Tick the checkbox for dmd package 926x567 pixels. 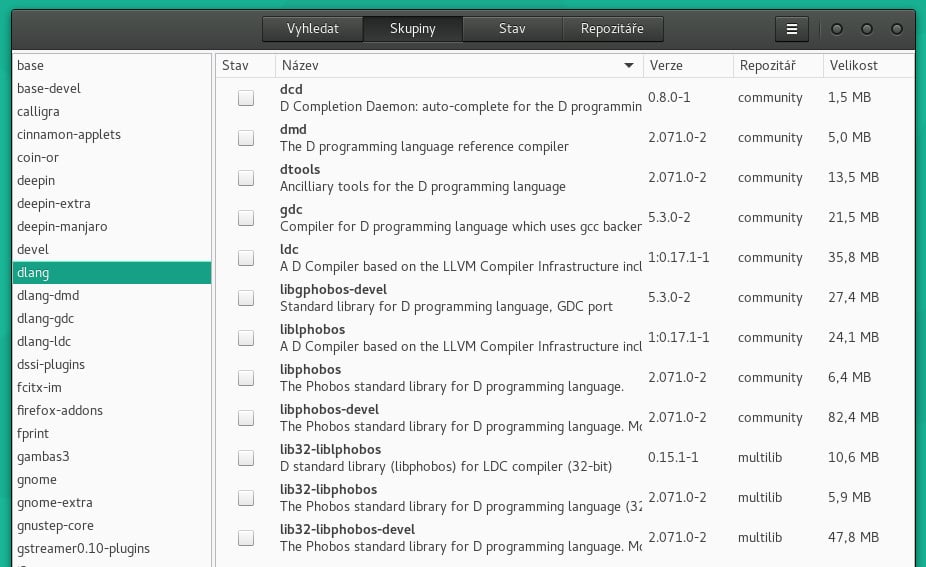(x=246, y=138)
